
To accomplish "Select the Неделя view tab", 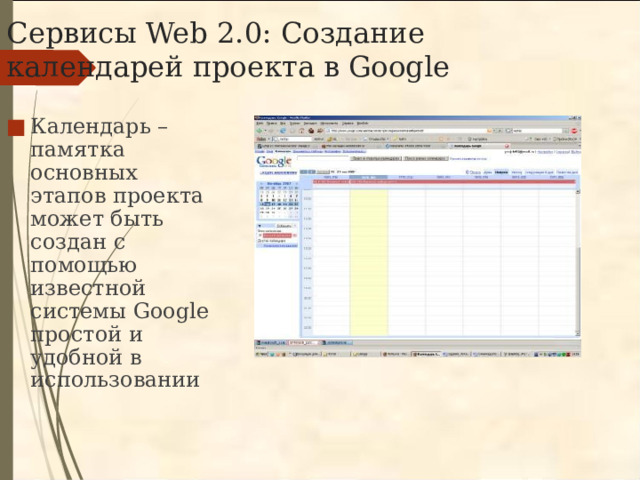I will [x=501, y=172].
